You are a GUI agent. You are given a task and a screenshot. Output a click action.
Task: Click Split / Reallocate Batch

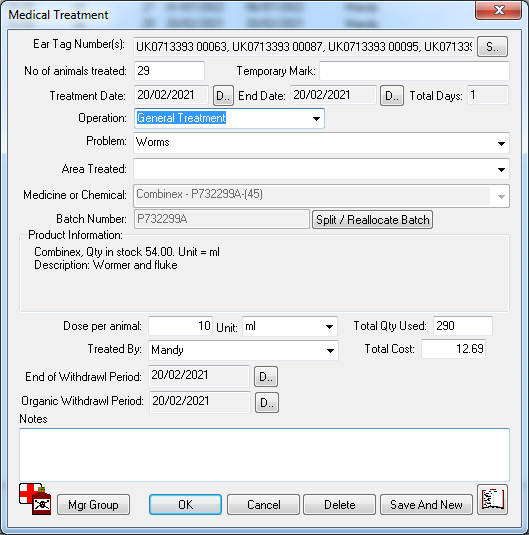372,219
